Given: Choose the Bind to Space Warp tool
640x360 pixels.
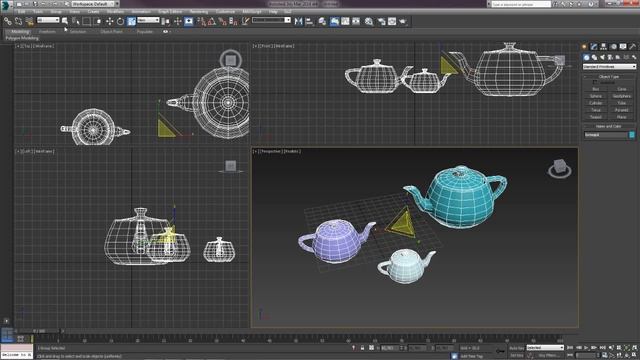Looking at the screenshot, I should (29, 21).
